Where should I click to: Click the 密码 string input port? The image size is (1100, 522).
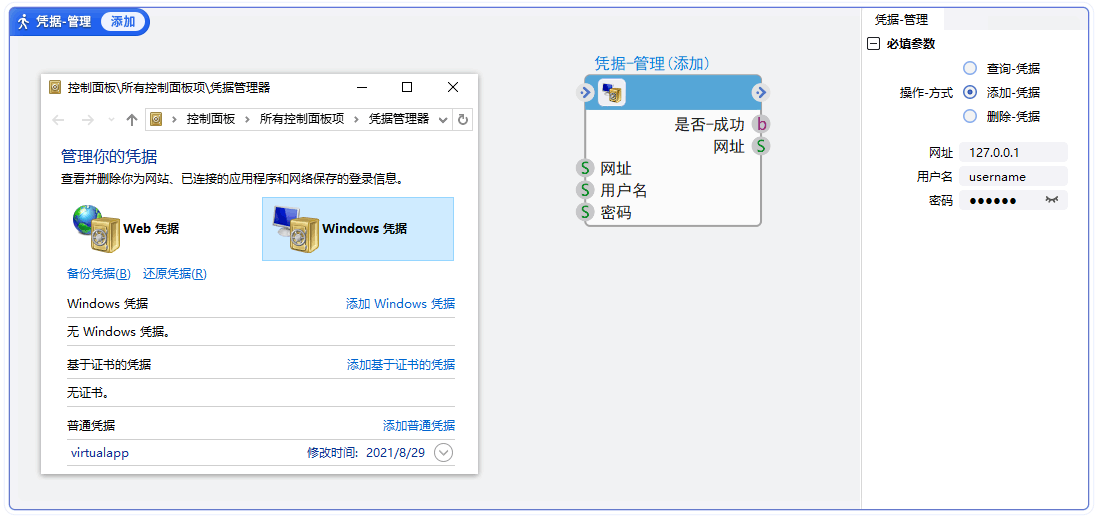(x=586, y=212)
